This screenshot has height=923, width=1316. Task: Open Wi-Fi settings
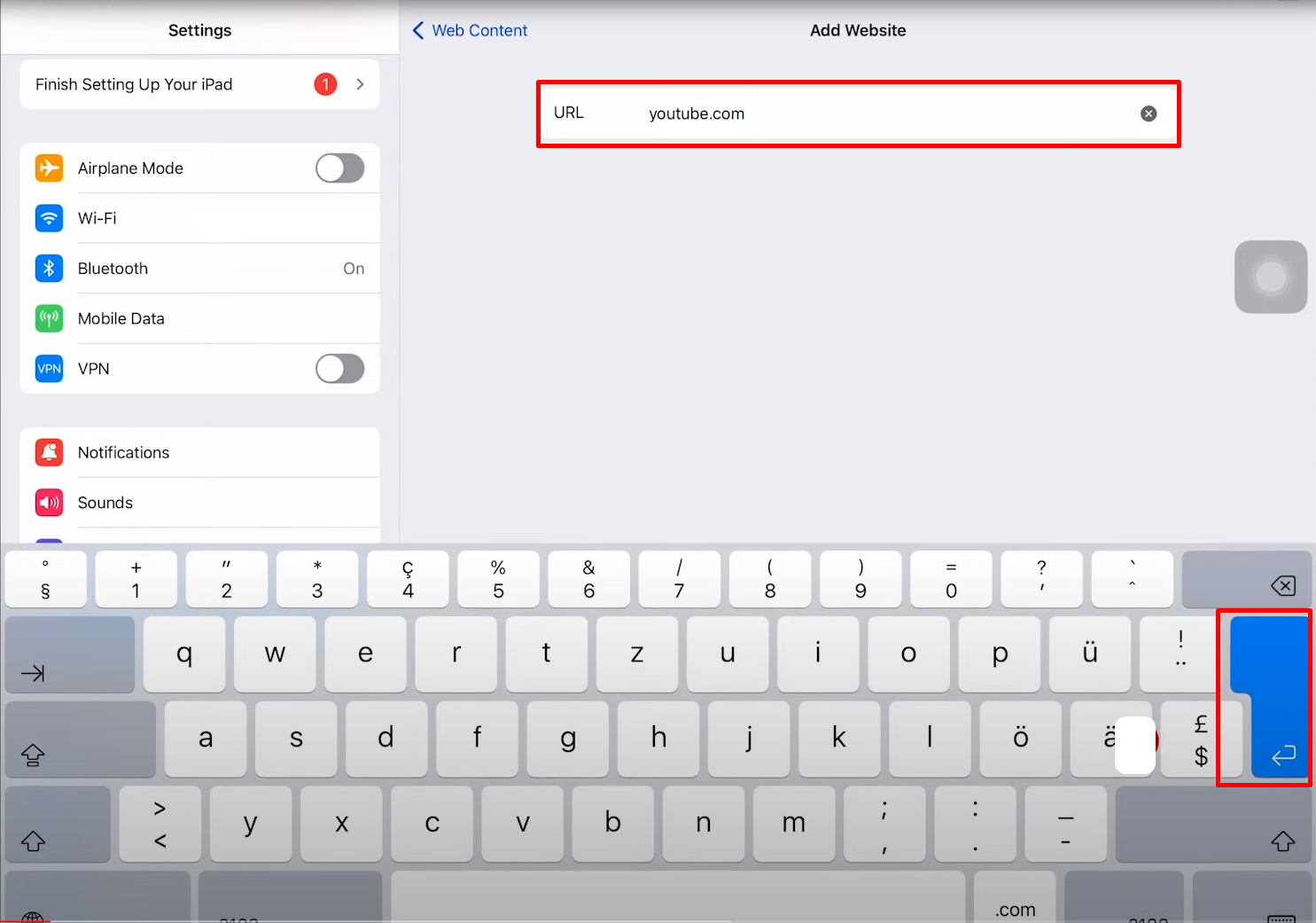pos(200,218)
